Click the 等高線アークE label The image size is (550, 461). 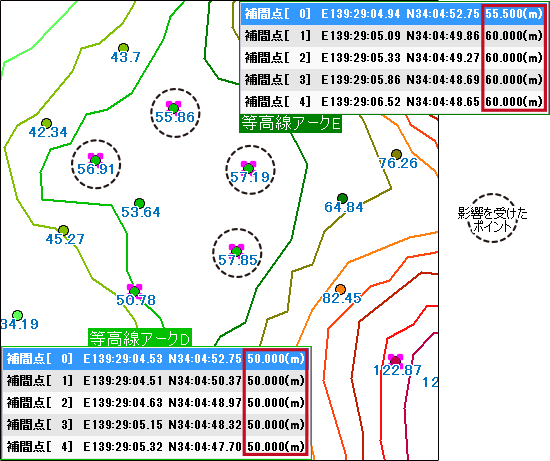tap(291, 123)
